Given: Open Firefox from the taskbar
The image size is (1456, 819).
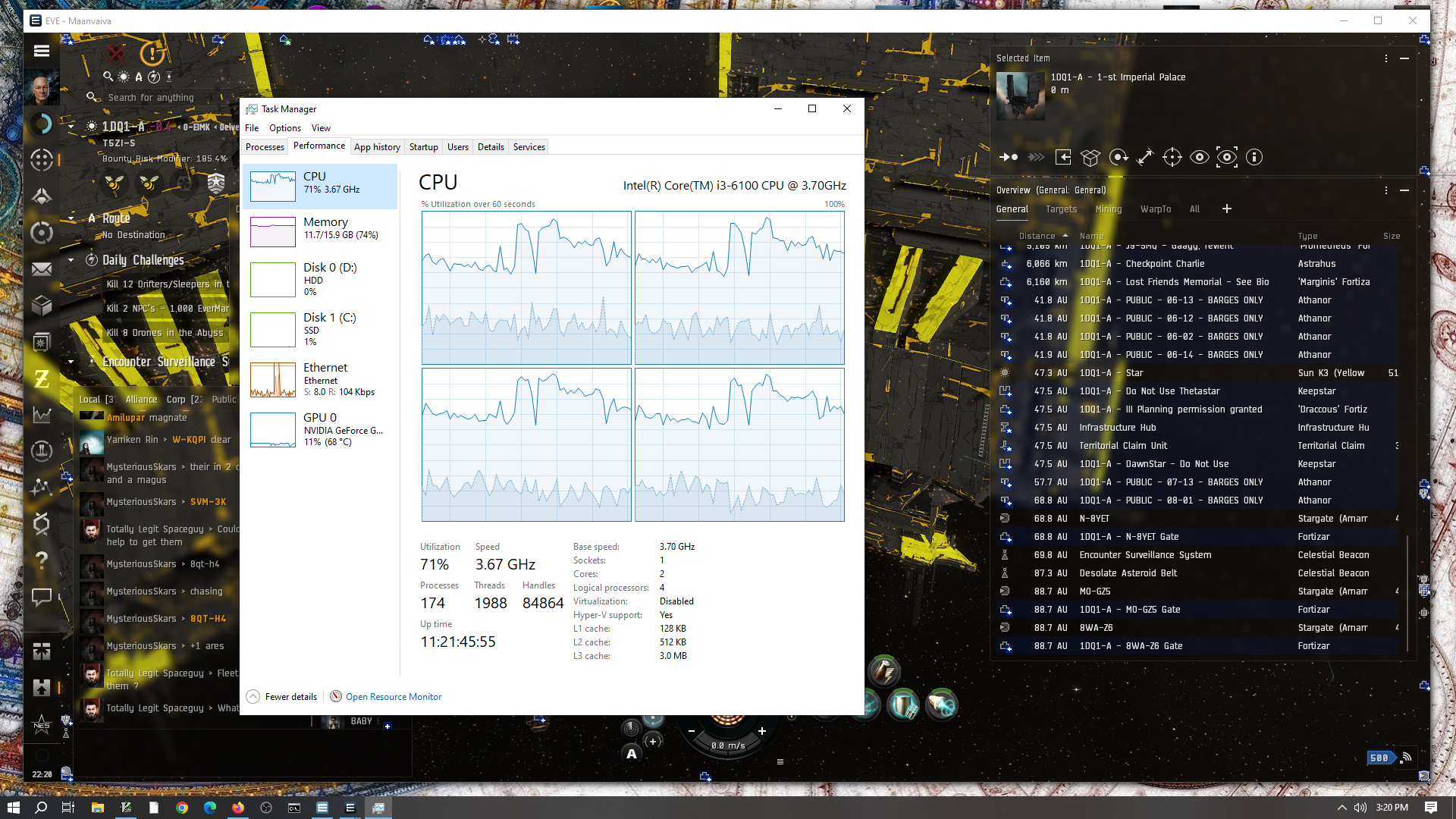Looking at the screenshot, I should 238,808.
